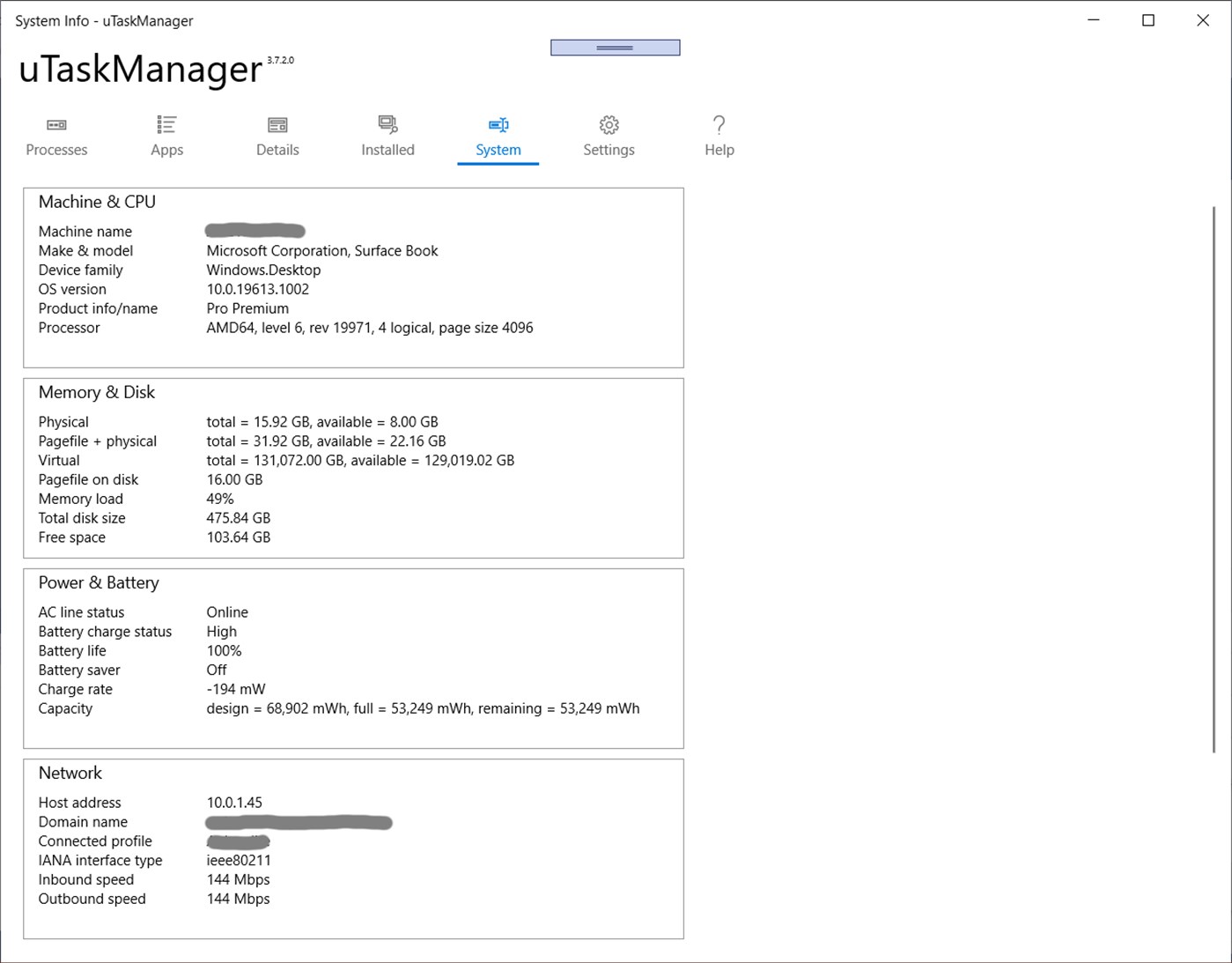
Task: Click the Help question mark icon
Action: click(719, 124)
